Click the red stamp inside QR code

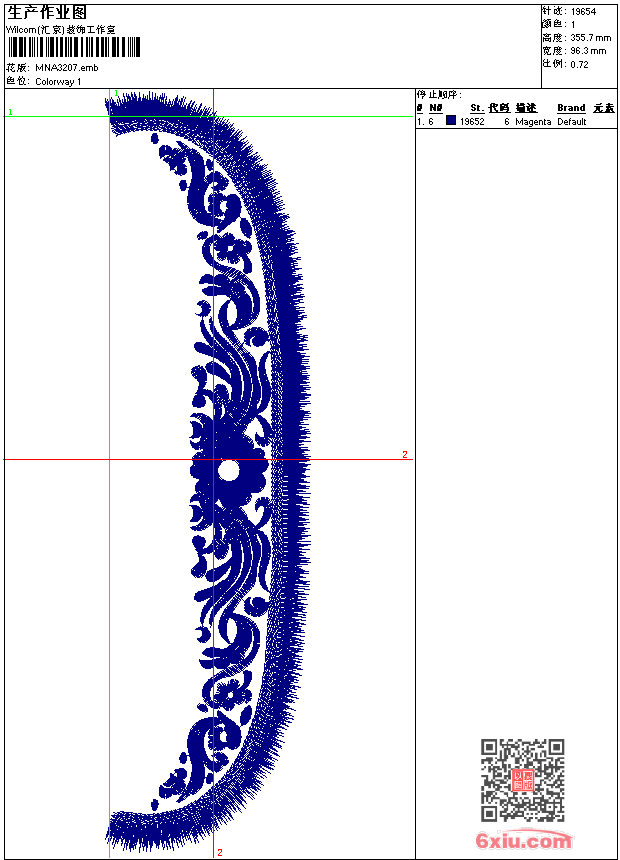click(x=523, y=780)
